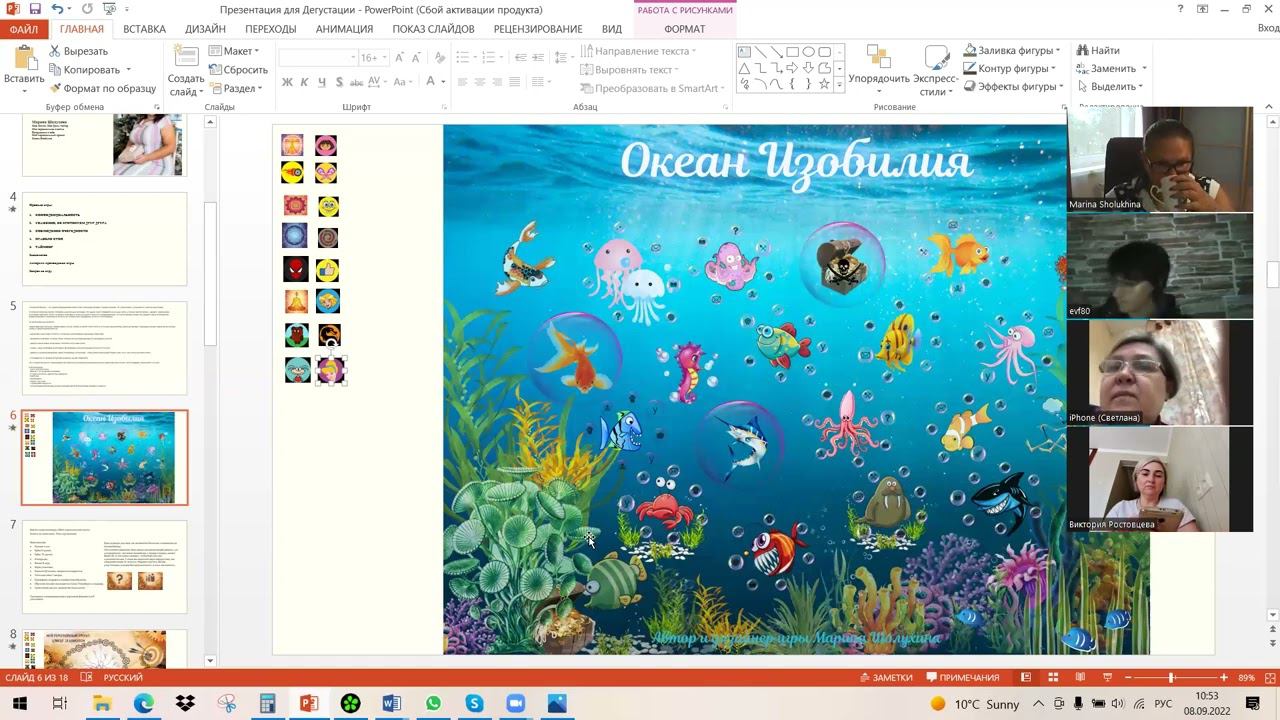Viewport: 1280px width, 720px height.
Task: Click ПРИМЕЧАНИЯ comments button in status bar
Action: coord(963,677)
